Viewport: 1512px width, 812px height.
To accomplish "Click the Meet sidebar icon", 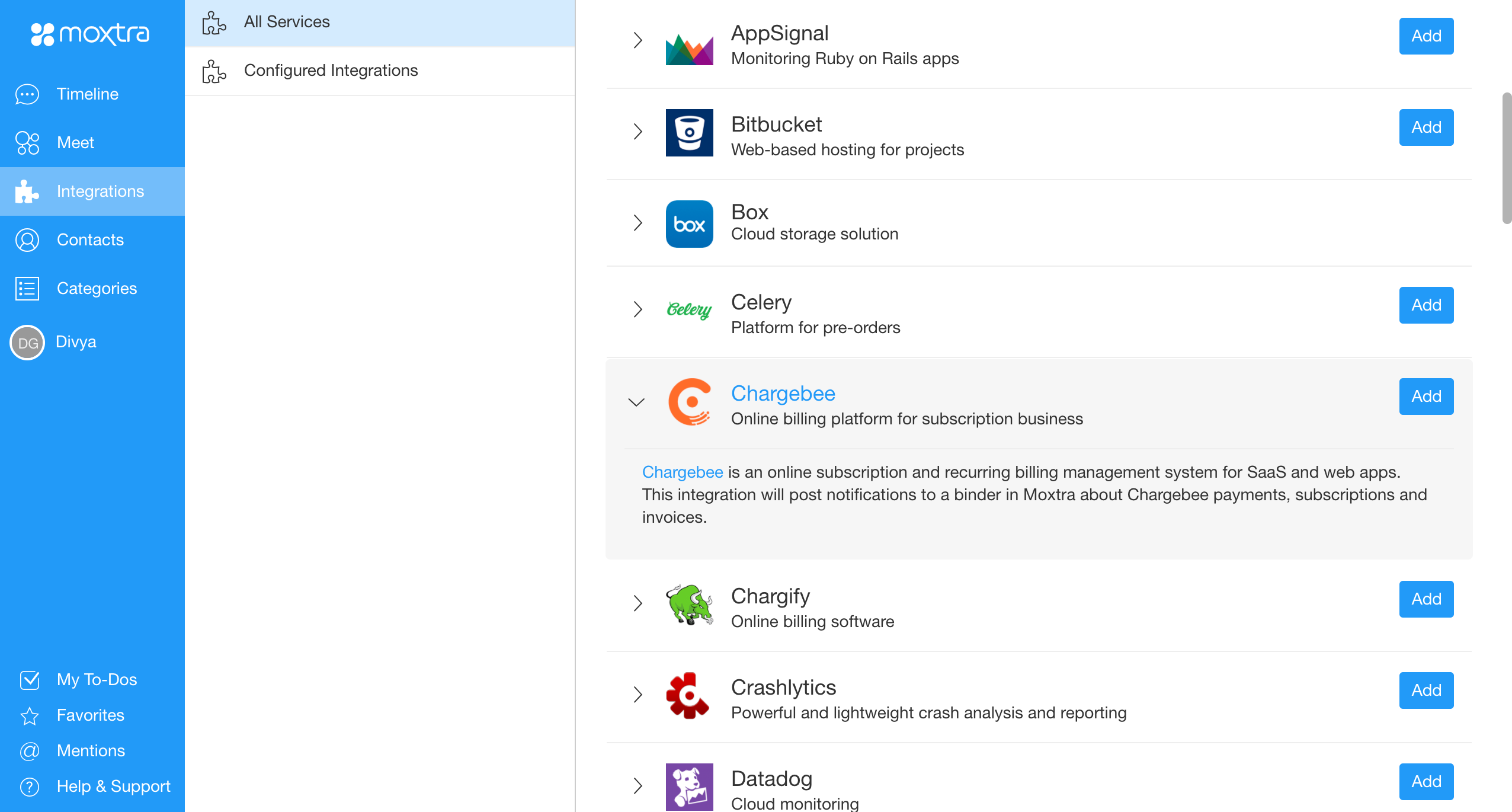I will [27, 143].
